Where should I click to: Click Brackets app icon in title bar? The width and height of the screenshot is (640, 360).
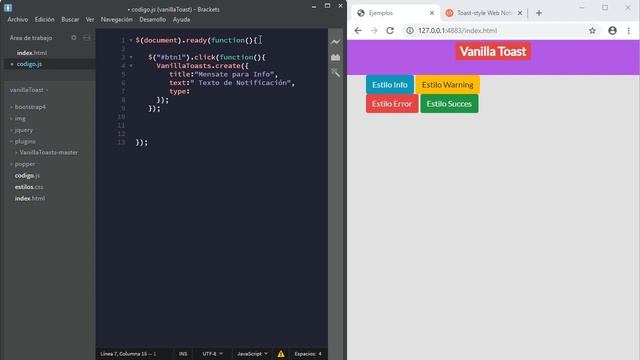[x=8, y=8]
